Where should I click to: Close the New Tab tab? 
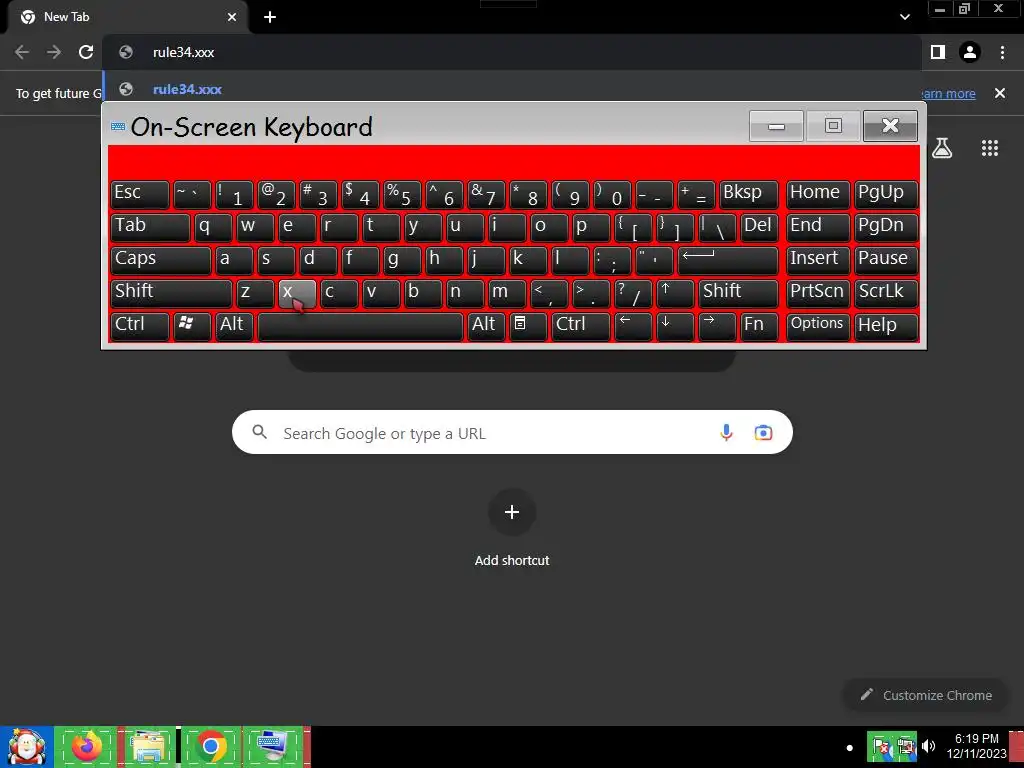pyautogui.click(x=232, y=17)
